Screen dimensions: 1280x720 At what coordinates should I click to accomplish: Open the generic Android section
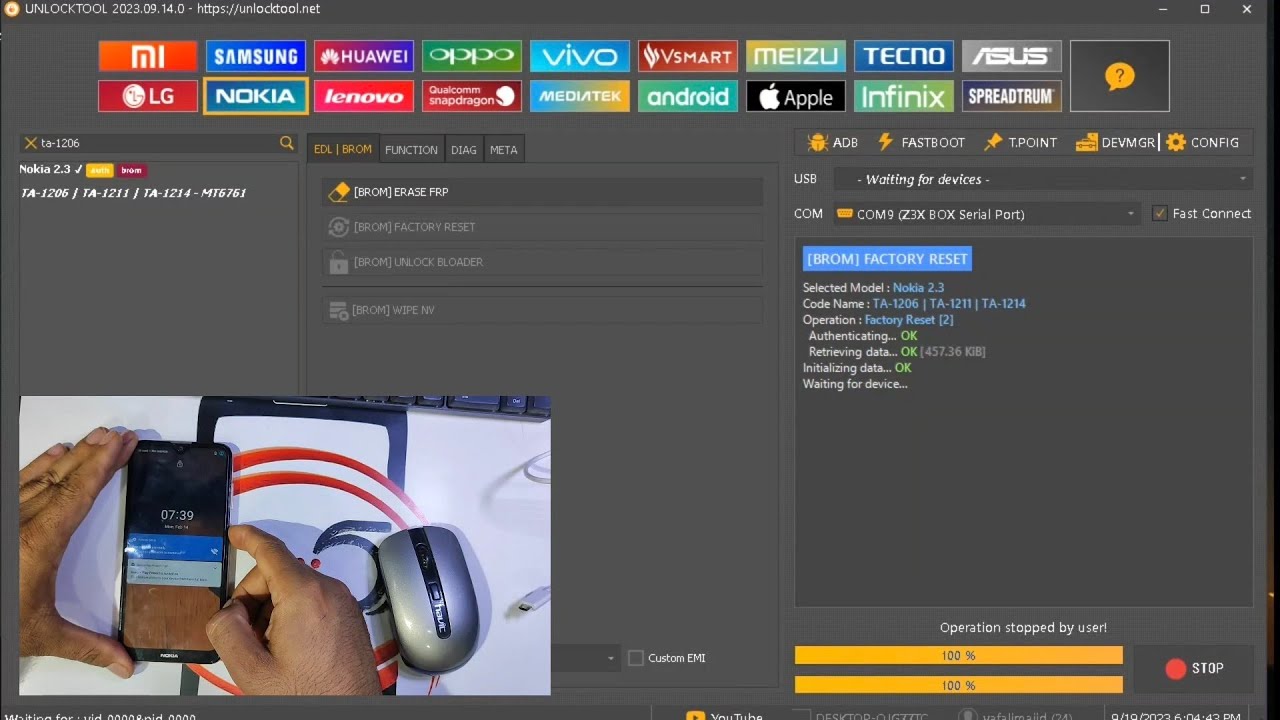coord(688,96)
